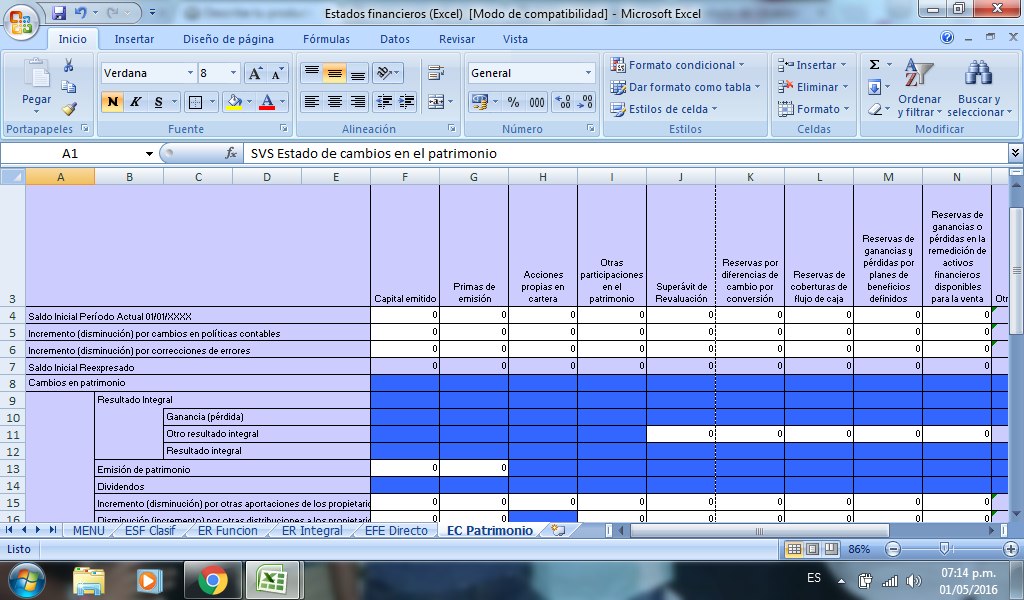This screenshot has height=600, width=1024.
Task: Align text left
Action: tap(312, 102)
